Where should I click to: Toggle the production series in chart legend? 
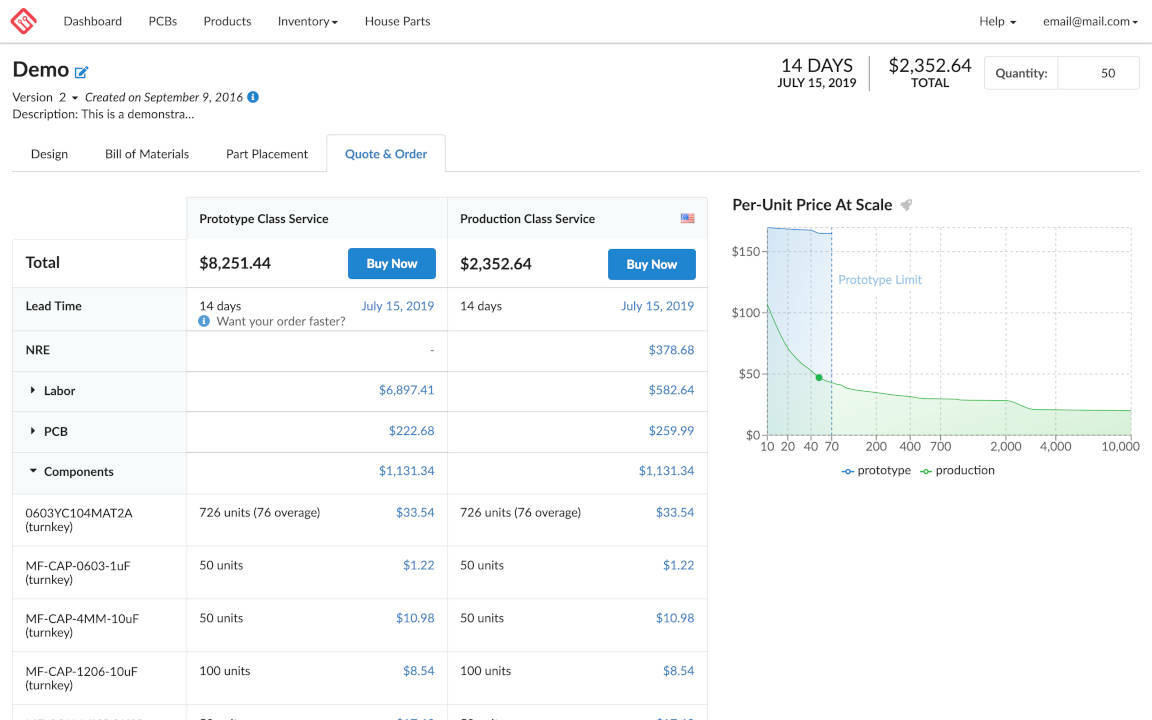957,470
